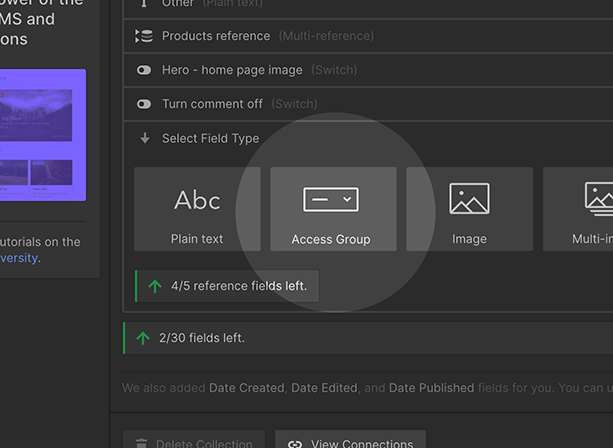613x448 pixels.
Task: Click switch icon for Hero - home page image
Action: click(144, 70)
